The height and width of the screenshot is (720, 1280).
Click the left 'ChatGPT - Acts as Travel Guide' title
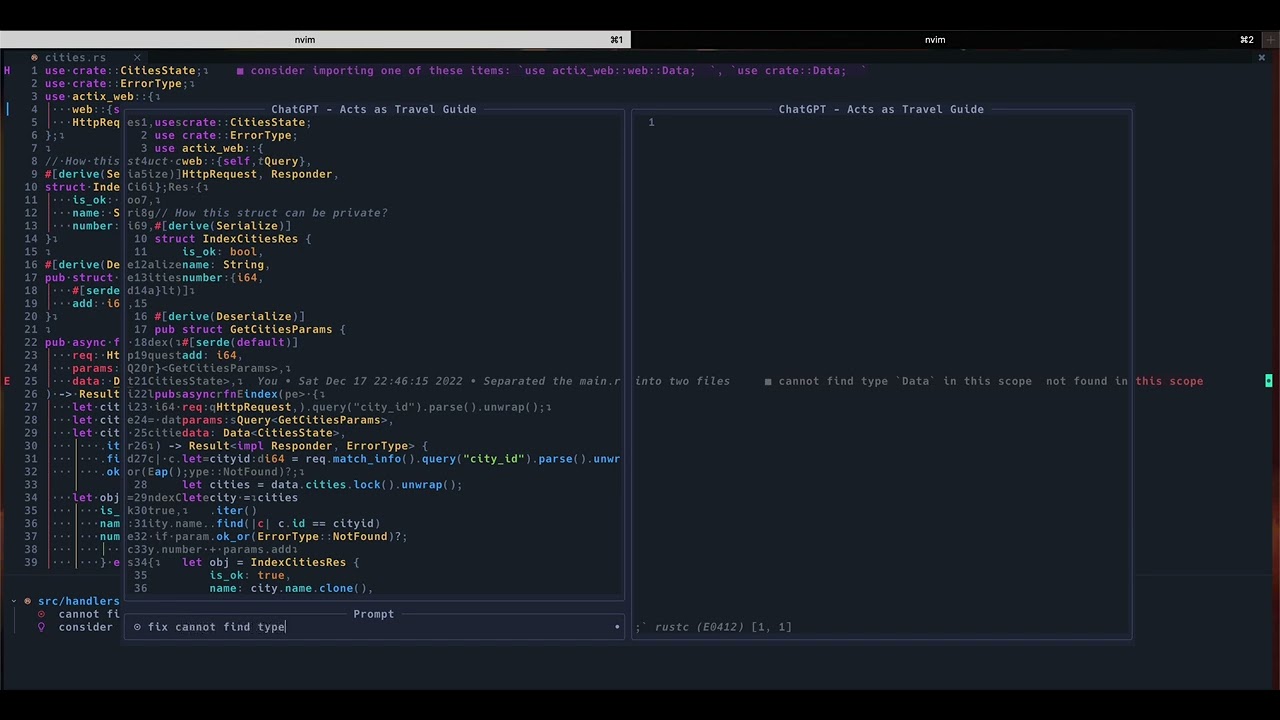click(x=374, y=109)
